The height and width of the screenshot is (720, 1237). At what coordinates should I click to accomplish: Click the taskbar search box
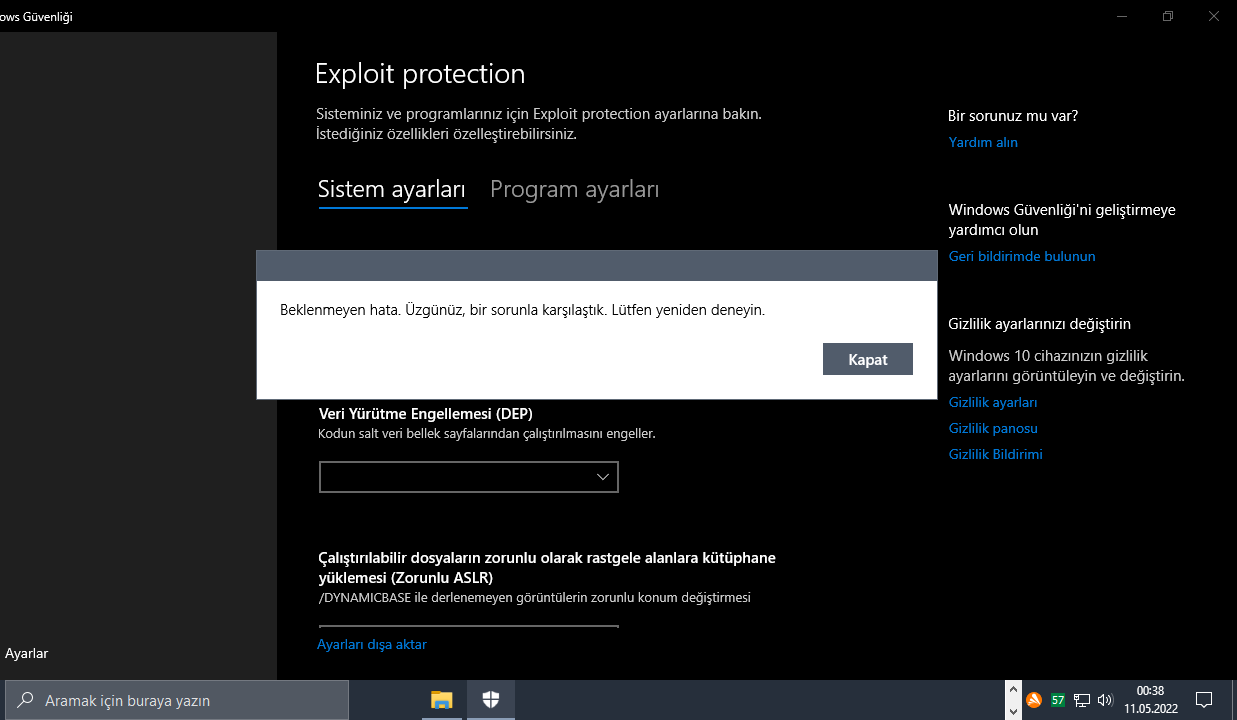coord(177,700)
